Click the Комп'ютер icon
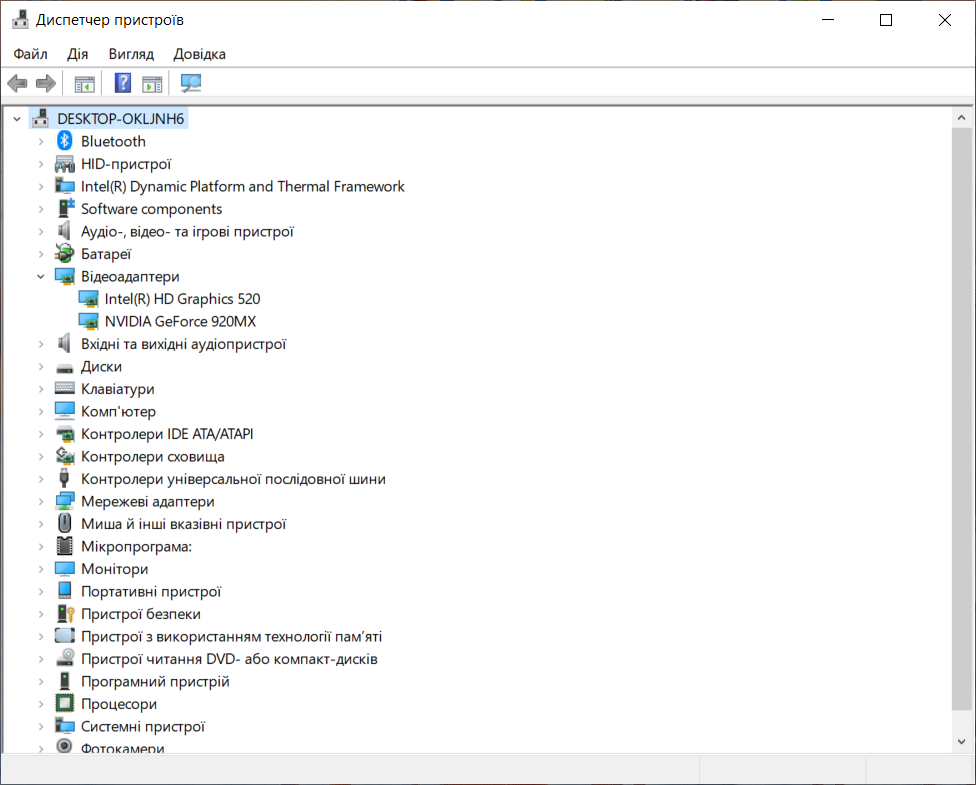 65,411
